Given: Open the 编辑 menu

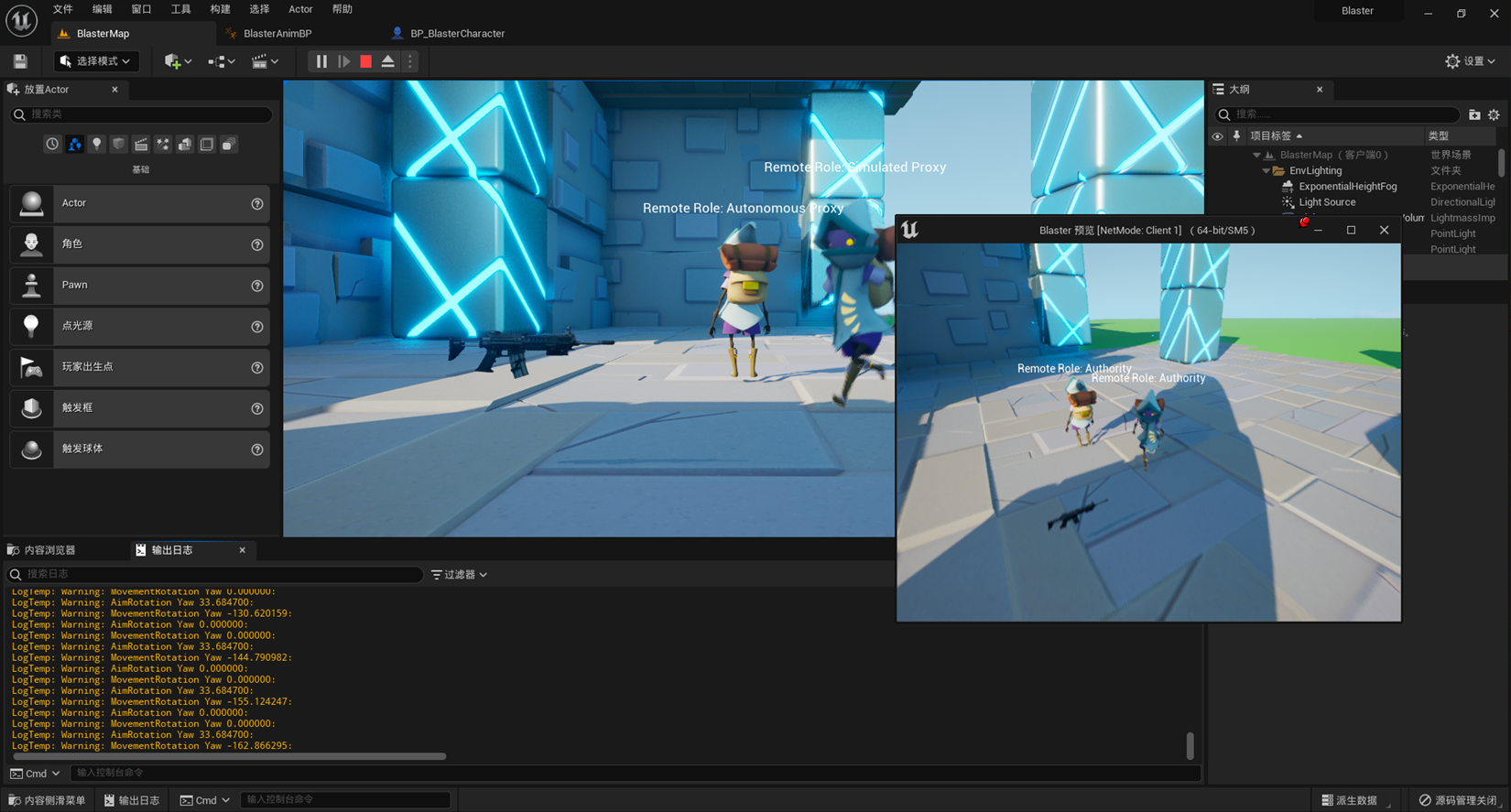Looking at the screenshot, I should click(102, 9).
